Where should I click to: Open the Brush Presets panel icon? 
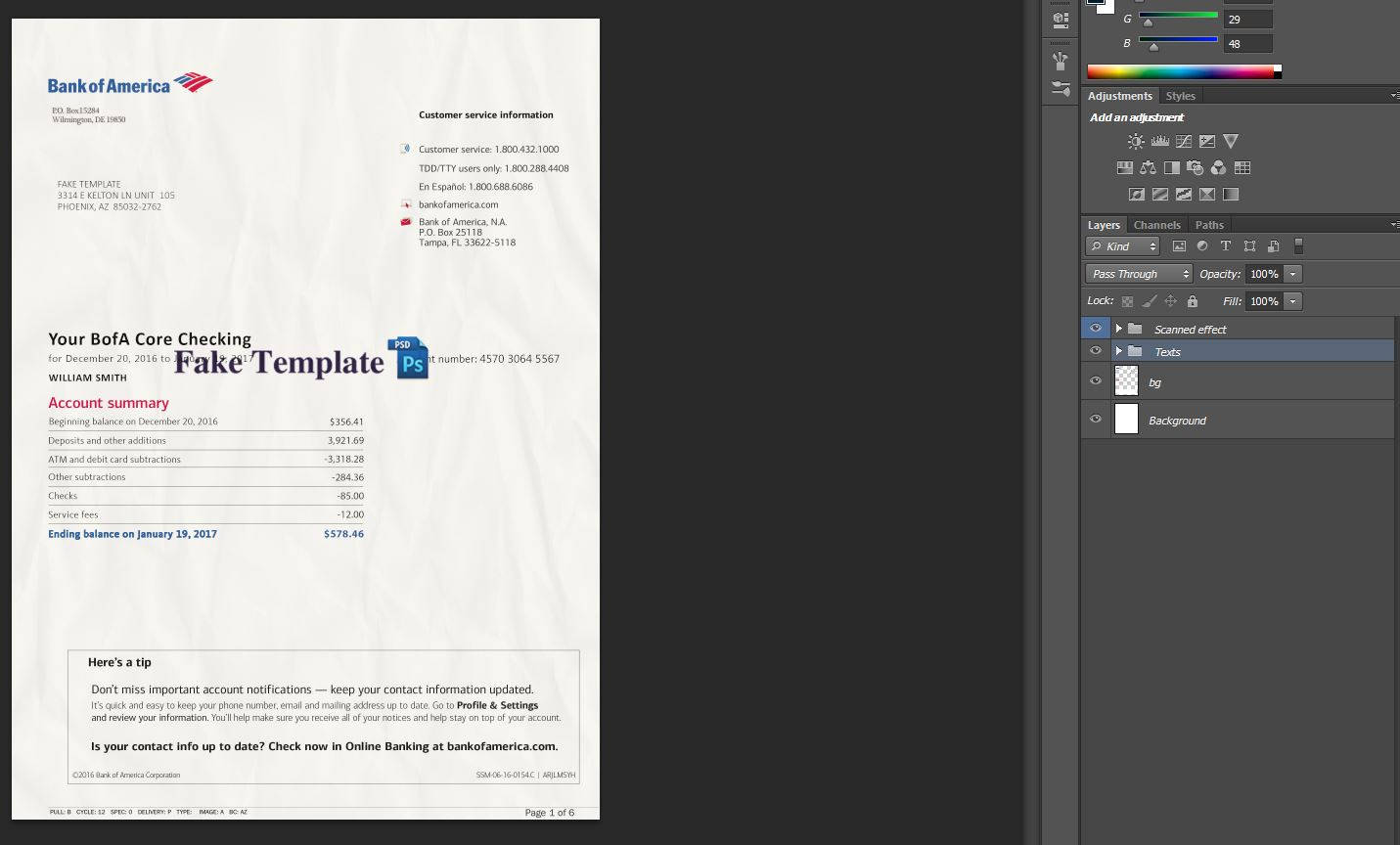[x=1060, y=62]
